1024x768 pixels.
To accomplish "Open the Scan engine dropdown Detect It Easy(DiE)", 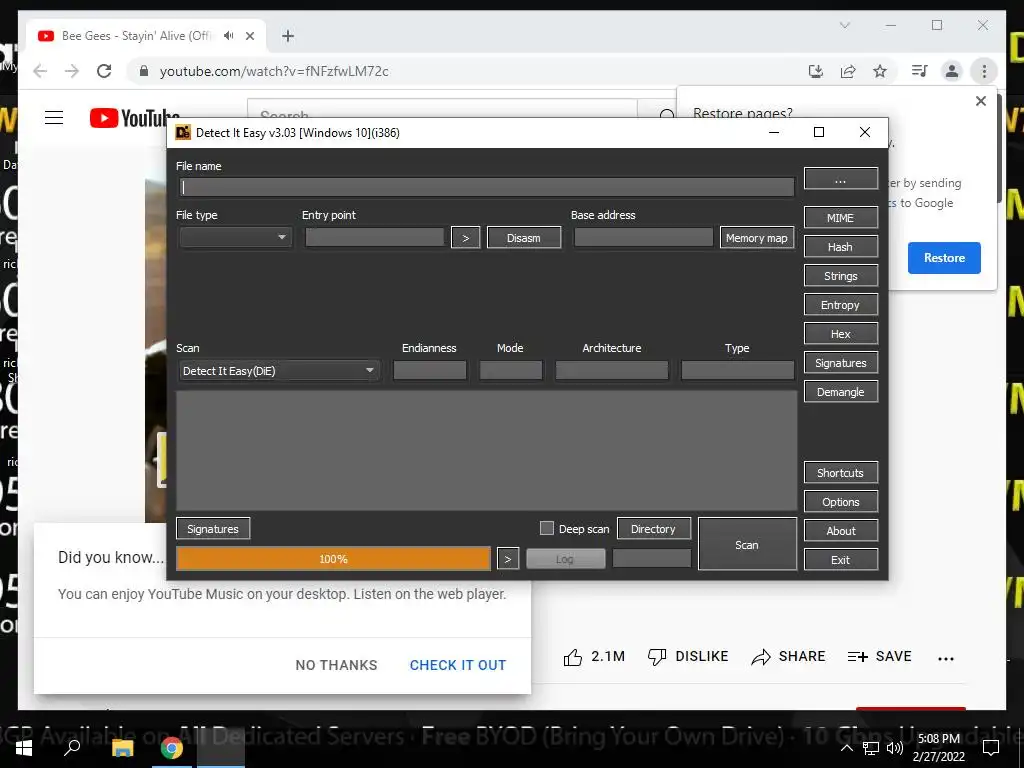I will pyautogui.click(x=279, y=371).
